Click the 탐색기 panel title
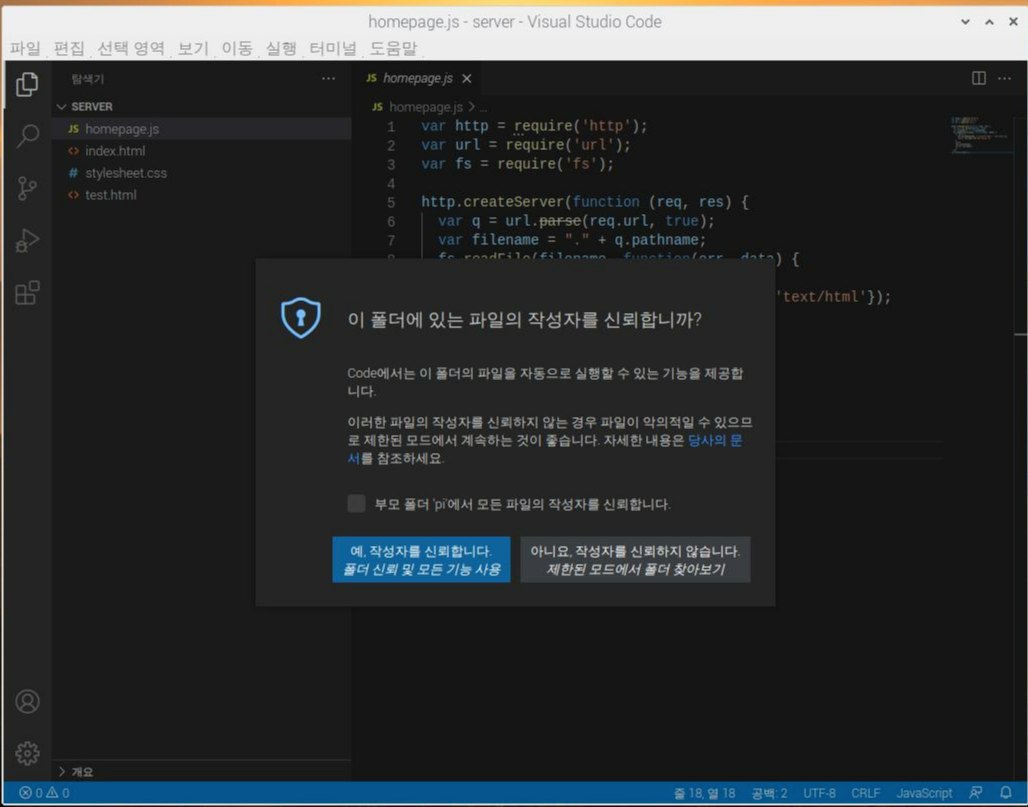The image size is (1028, 807). pyautogui.click(x=88, y=79)
